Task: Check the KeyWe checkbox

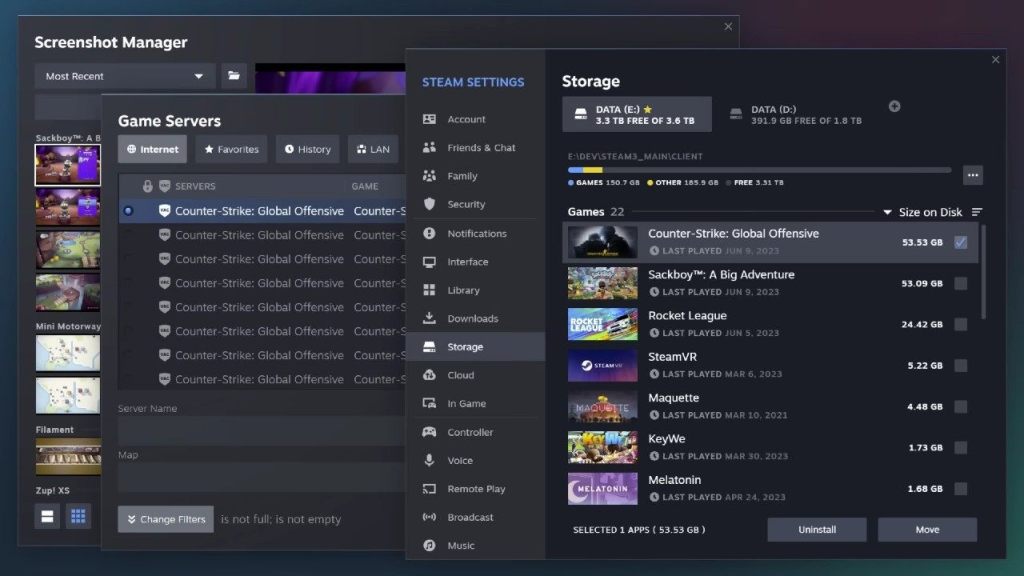Action: click(961, 447)
